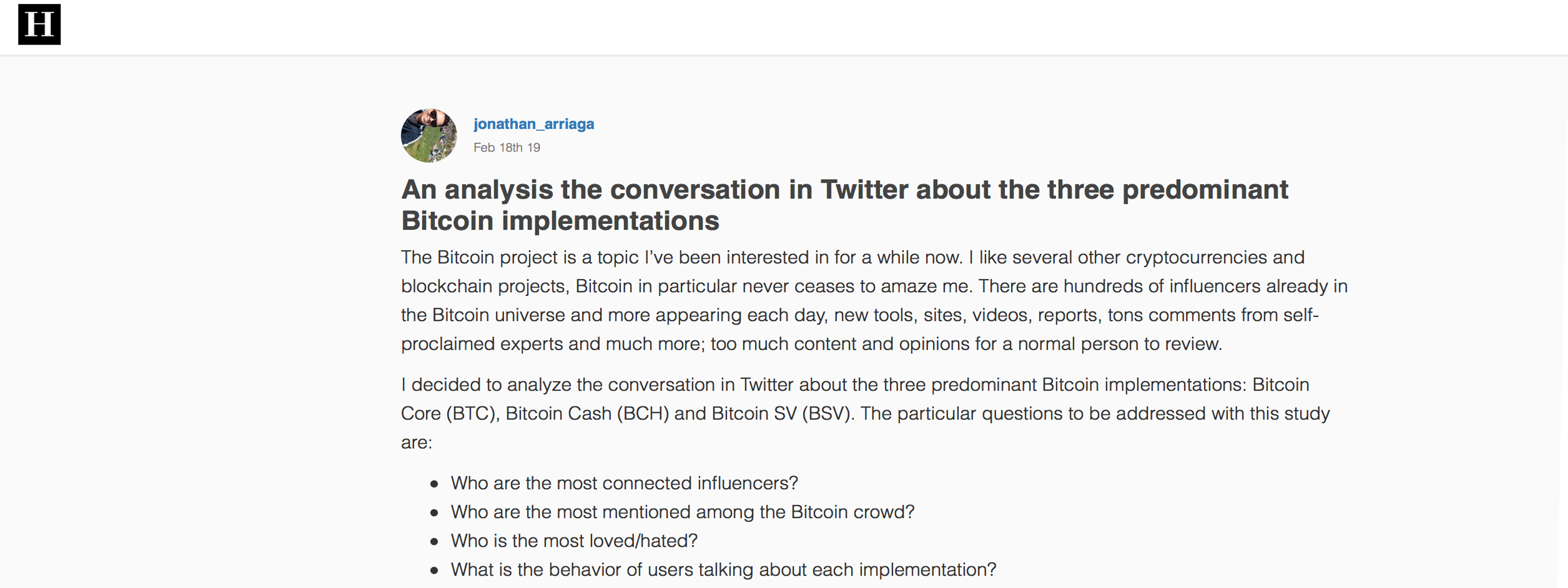Click the bullet dot before "most loved/hated"
Image resolution: width=1568 pixels, height=588 pixels.
point(434,542)
